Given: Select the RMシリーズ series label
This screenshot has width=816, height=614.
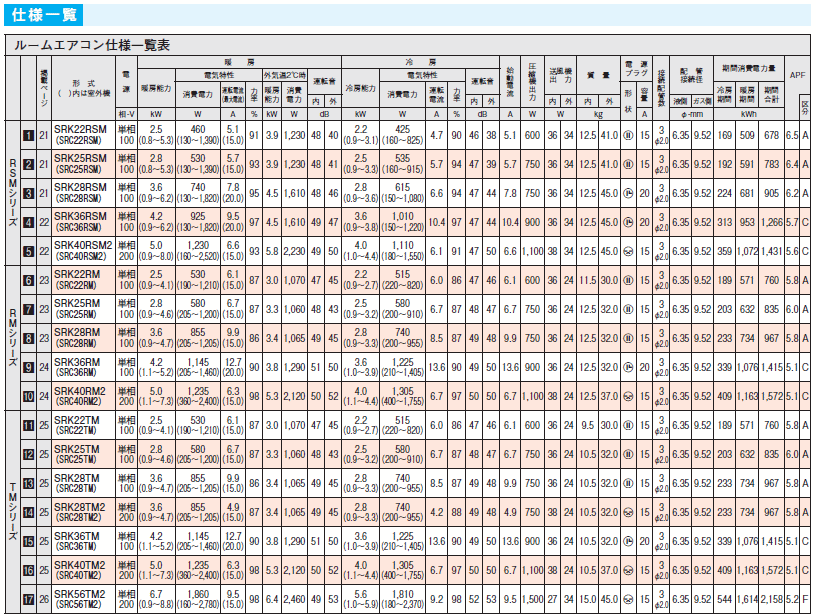Looking at the screenshot, I should coord(13,338).
